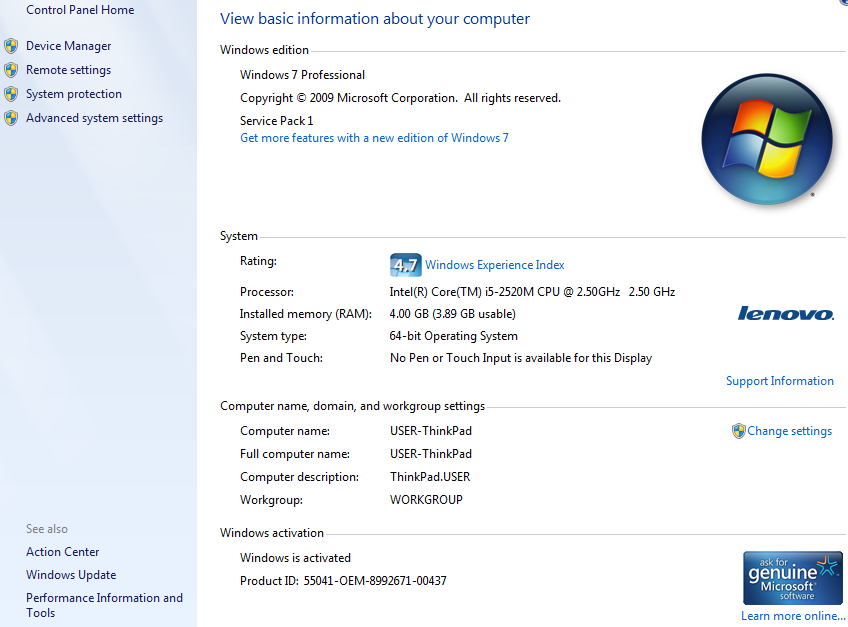Click the description value 'ThinkPad.USER'
The width and height of the screenshot is (848, 627).
430,477
